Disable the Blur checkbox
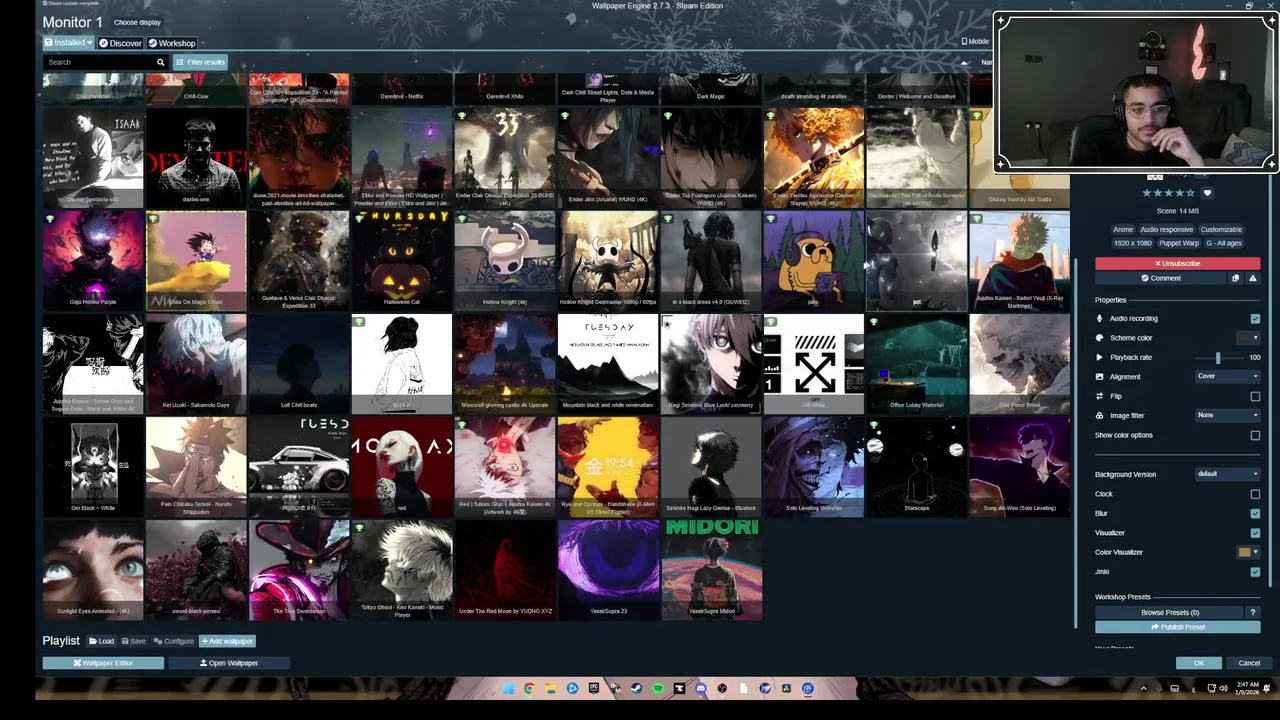1280x720 pixels. (x=1255, y=513)
